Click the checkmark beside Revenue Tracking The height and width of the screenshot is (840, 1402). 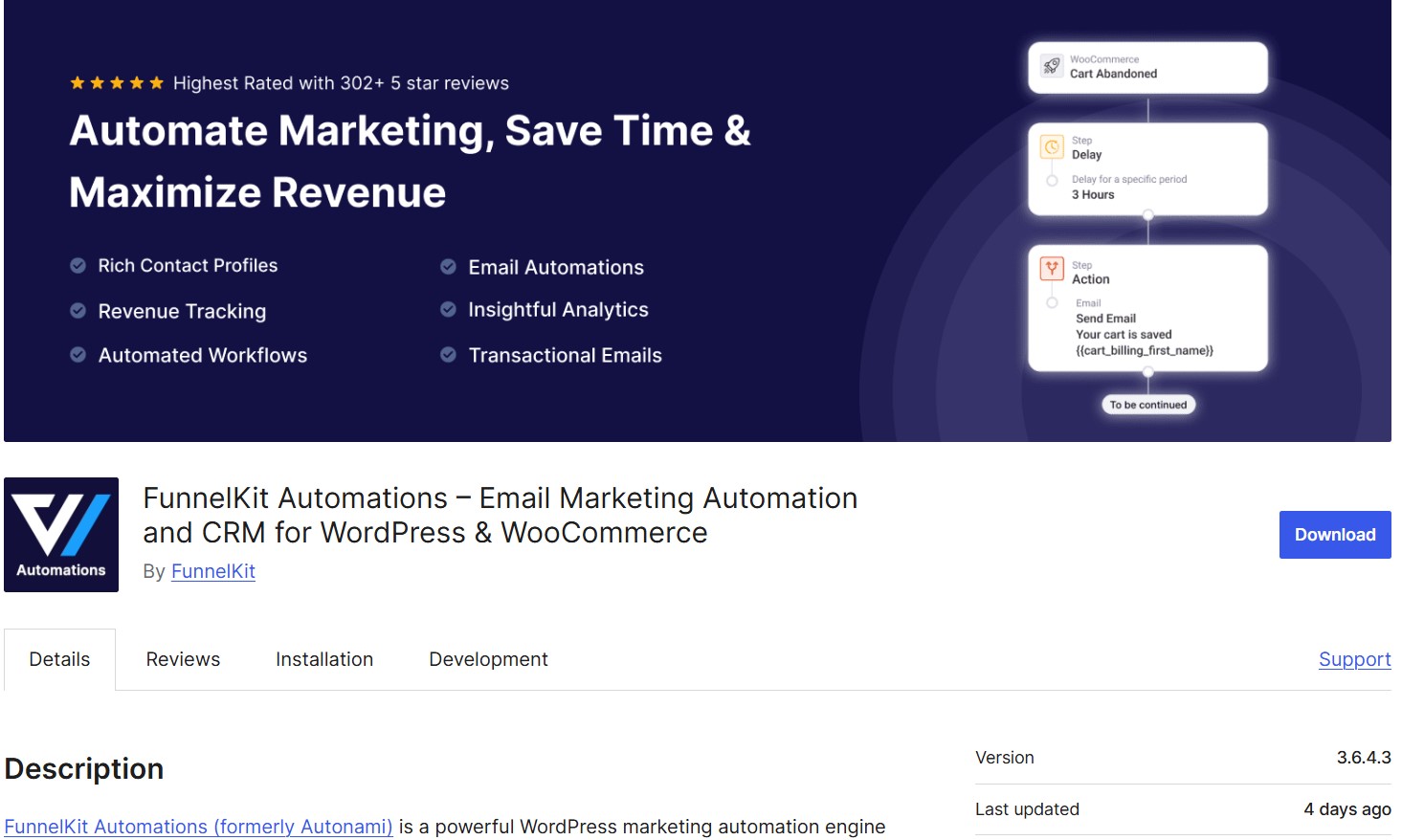coord(78,311)
